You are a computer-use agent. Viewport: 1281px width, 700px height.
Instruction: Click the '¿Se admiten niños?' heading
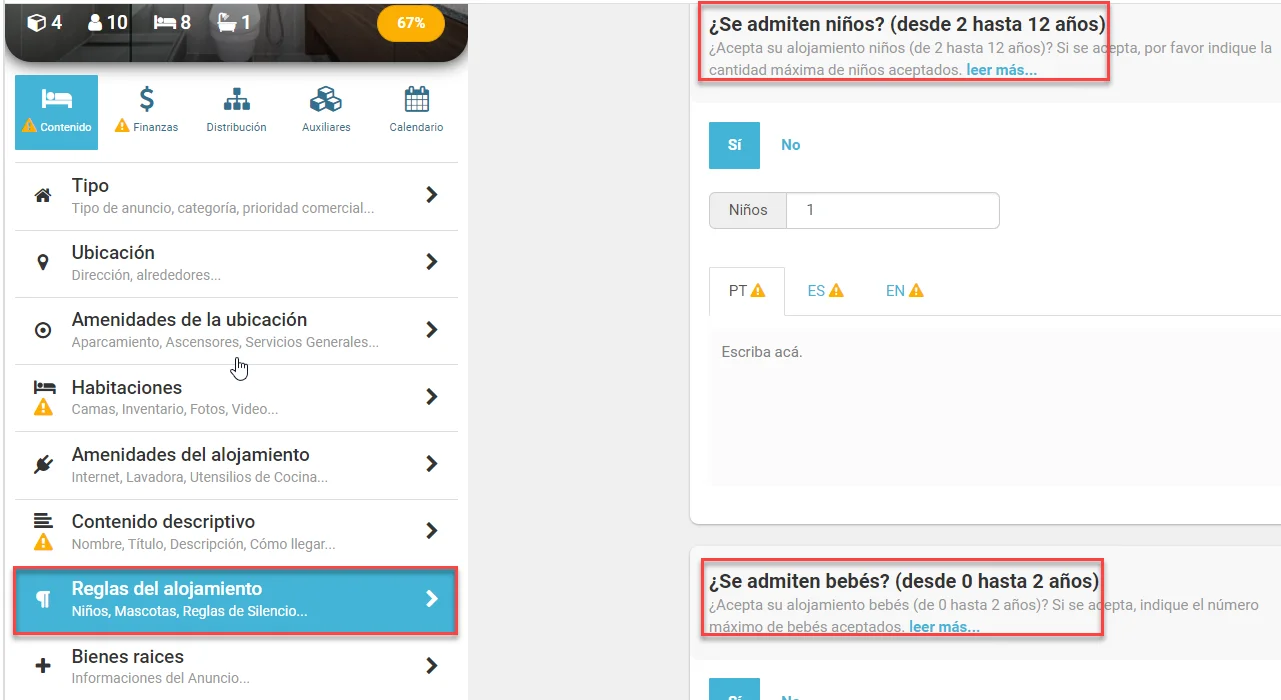tap(907, 24)
